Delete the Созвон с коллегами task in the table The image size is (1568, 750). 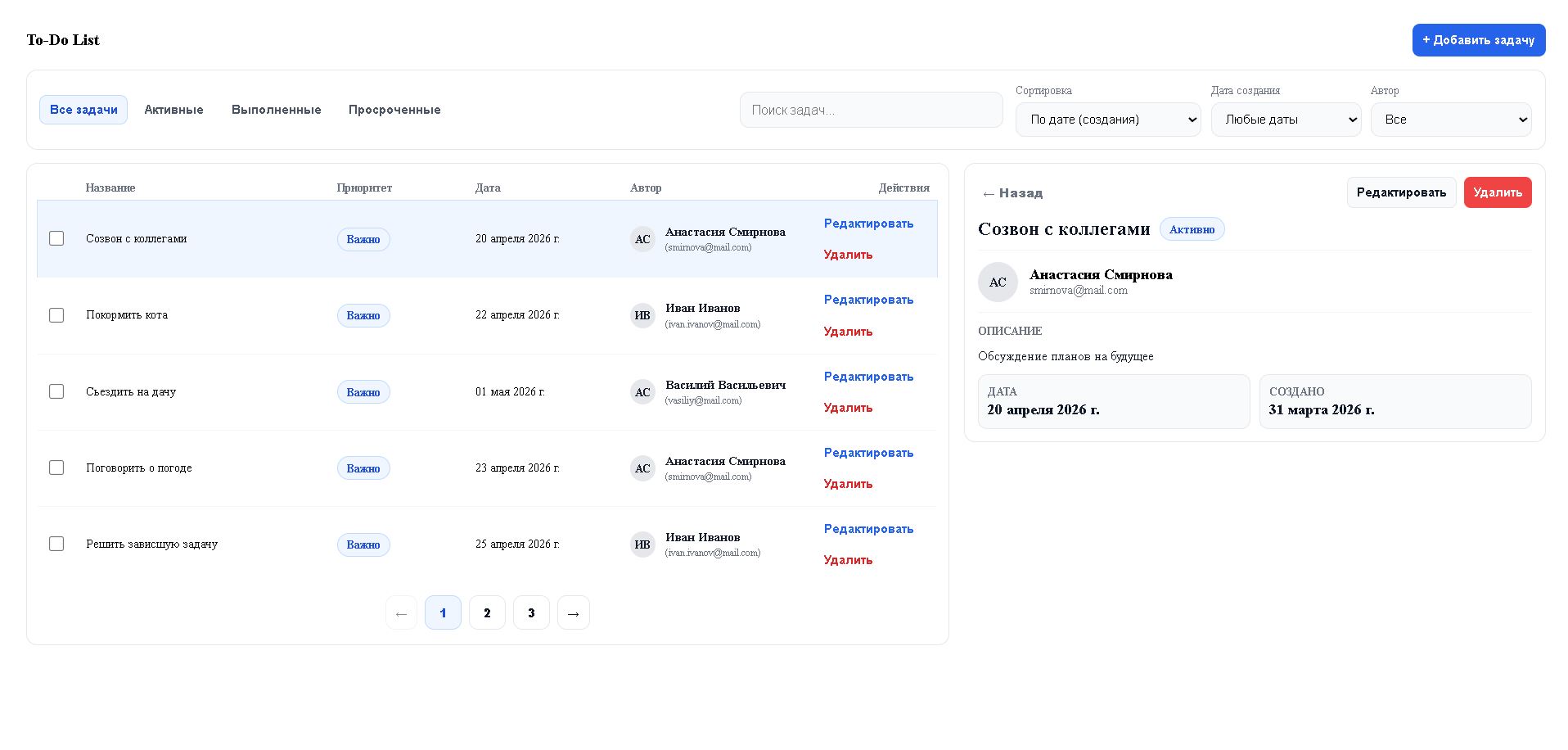[x=848, y=255]
